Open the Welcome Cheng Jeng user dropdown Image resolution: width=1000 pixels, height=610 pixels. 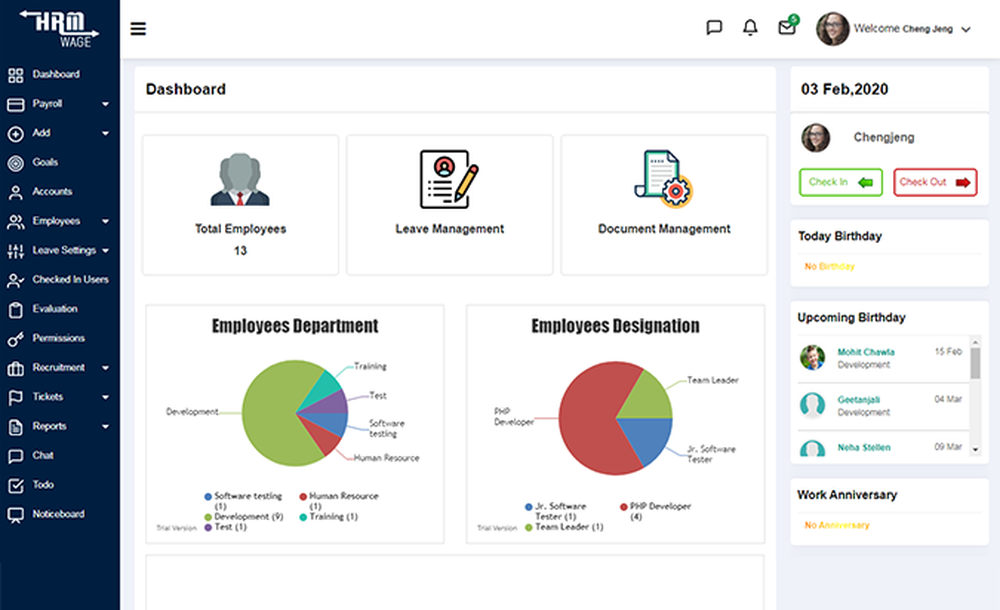point(893,29)
